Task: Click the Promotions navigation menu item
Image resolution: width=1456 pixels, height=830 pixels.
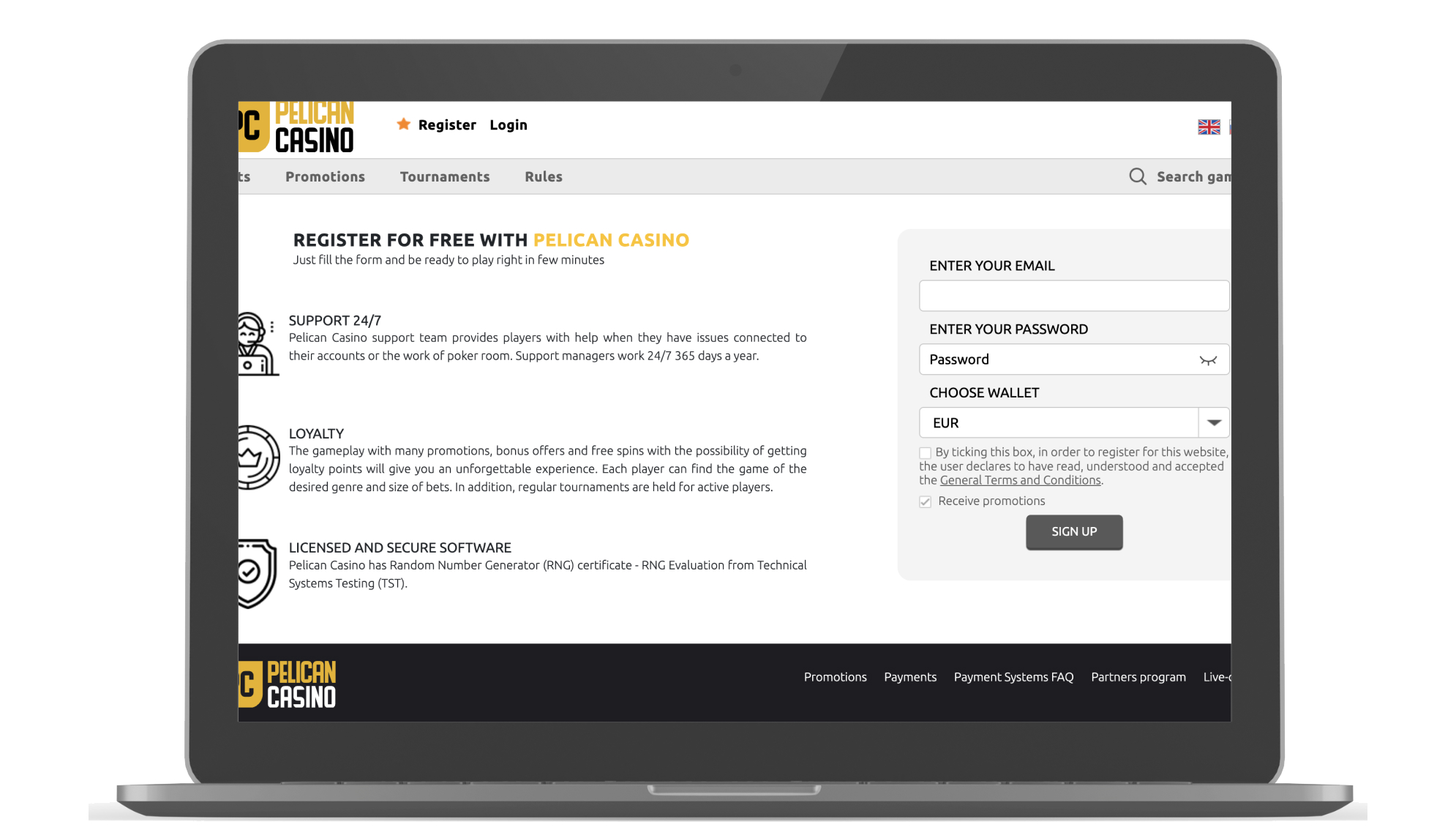Action: (325, 176)
